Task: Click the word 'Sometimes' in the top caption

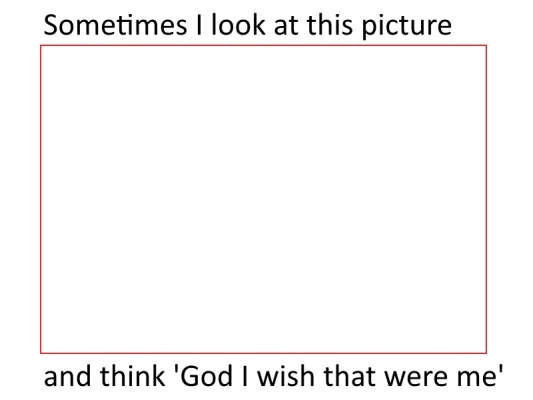Action: click(115, 25)
